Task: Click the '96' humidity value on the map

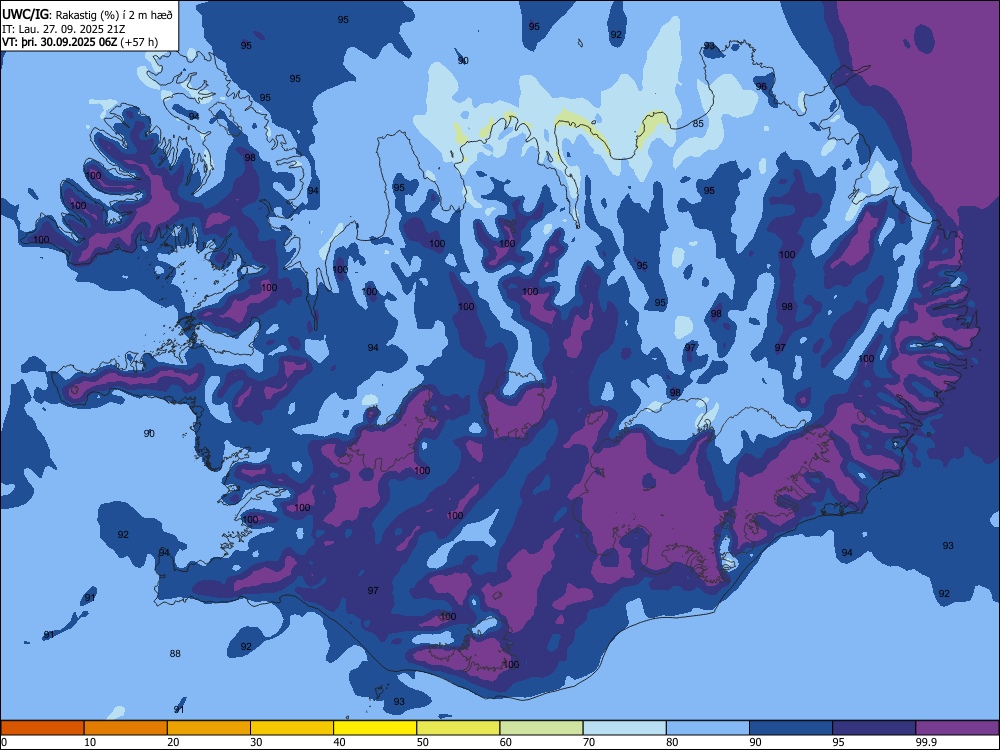Action: click(761, 87)
